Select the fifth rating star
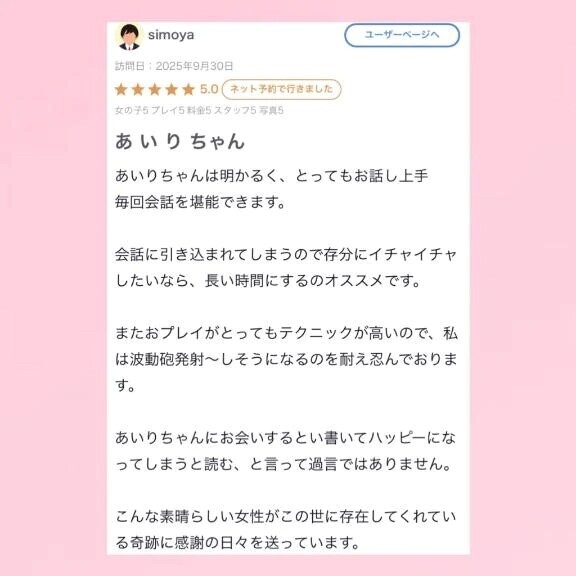The image size is (576, 576). (x=188, y=89)
